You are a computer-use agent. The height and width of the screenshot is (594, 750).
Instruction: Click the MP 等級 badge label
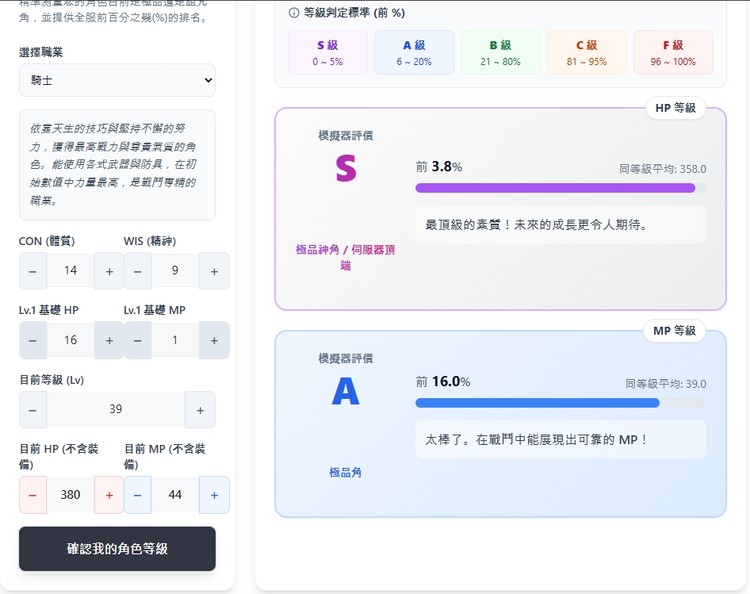(x=674, y=331)
